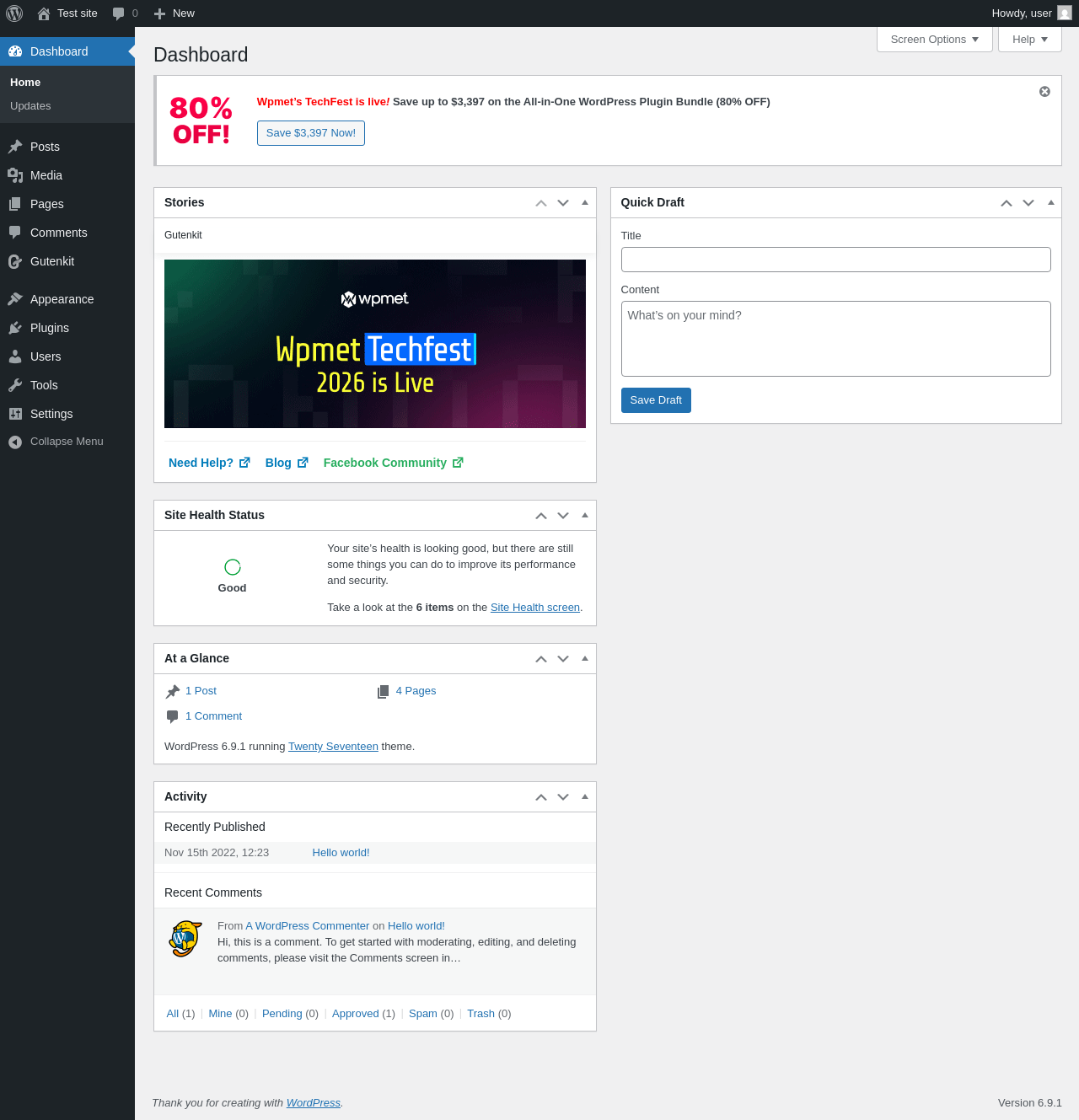The height and width of the screenshot is (1120, 1079).
Task: Click the Collapse Menu arrow icon
Action: [15, 442]
